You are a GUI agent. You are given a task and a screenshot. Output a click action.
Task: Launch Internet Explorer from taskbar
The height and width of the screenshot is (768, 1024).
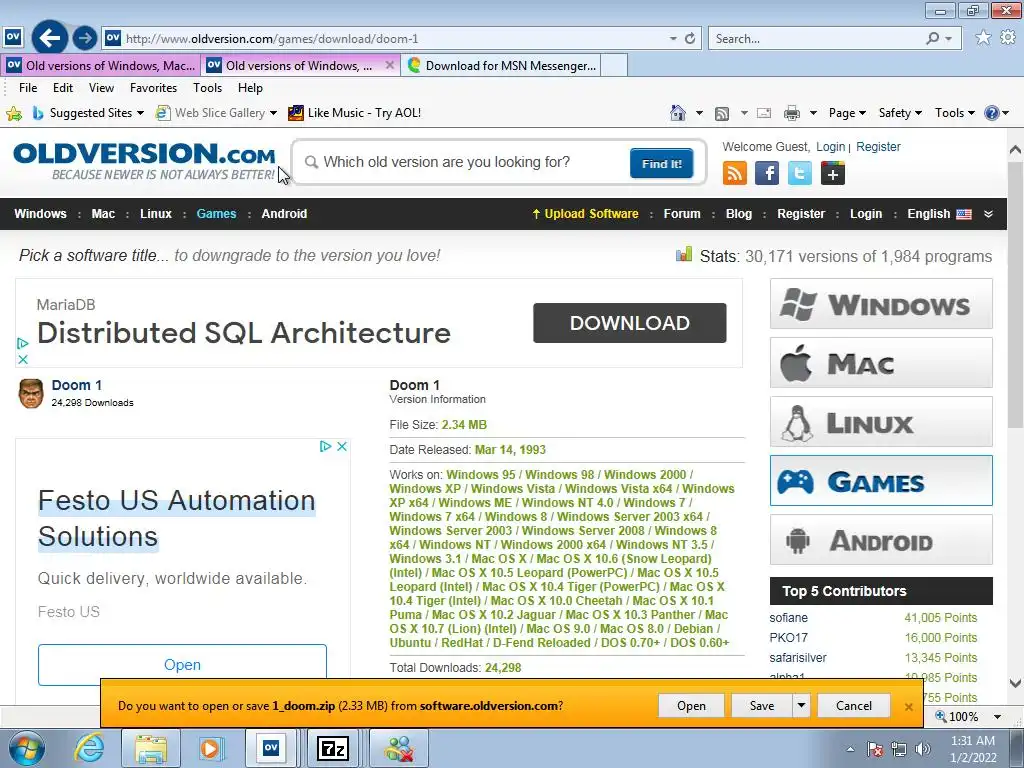[89, 748]
